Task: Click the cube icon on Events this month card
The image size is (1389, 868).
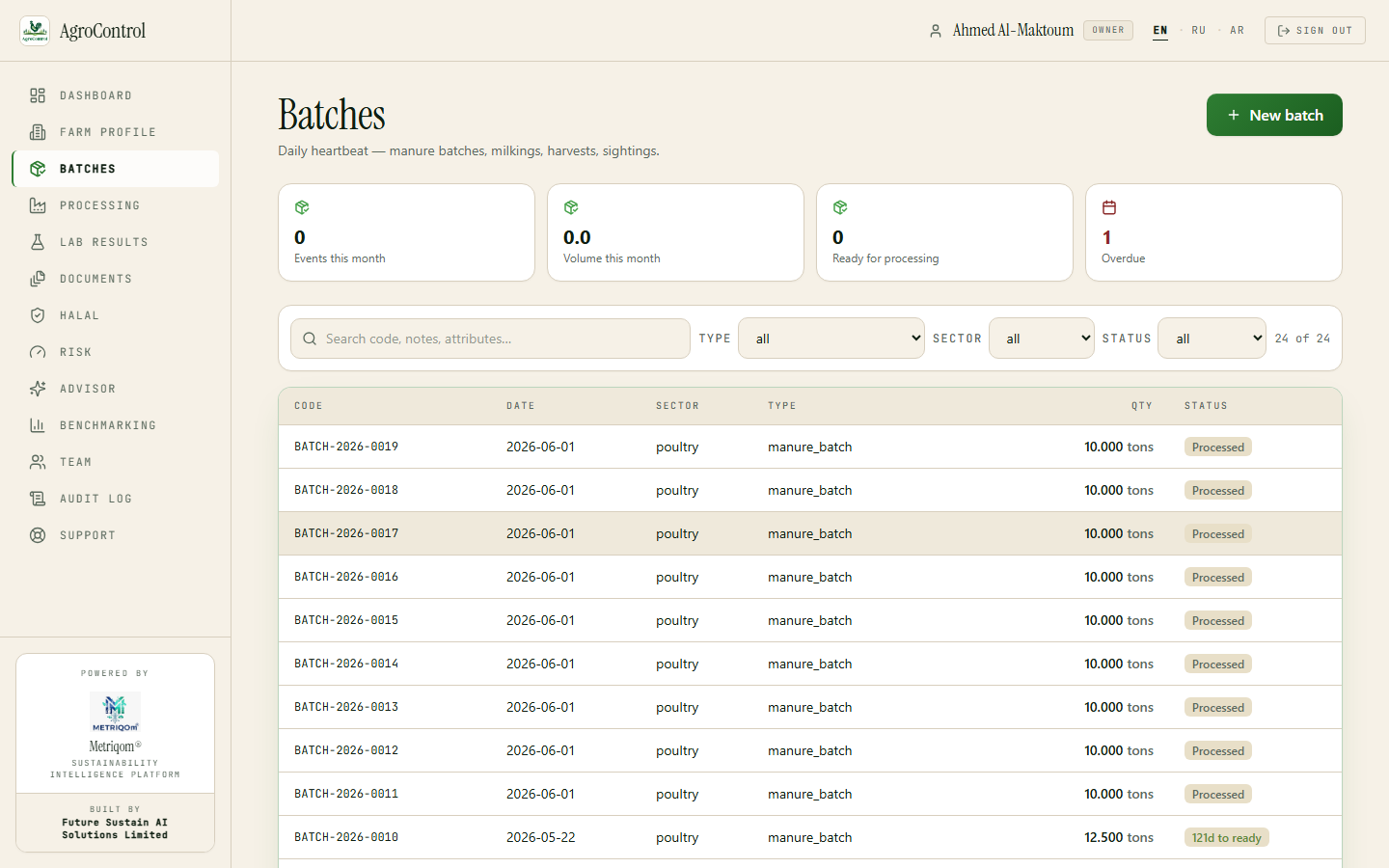Action: [x=302, y=207]
